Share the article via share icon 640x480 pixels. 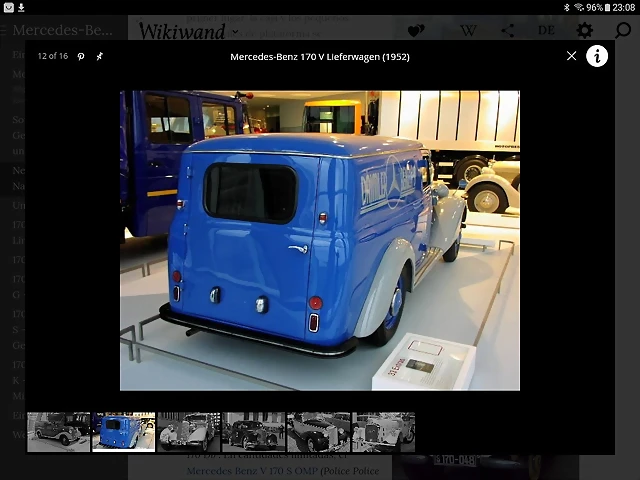point(508,30)
